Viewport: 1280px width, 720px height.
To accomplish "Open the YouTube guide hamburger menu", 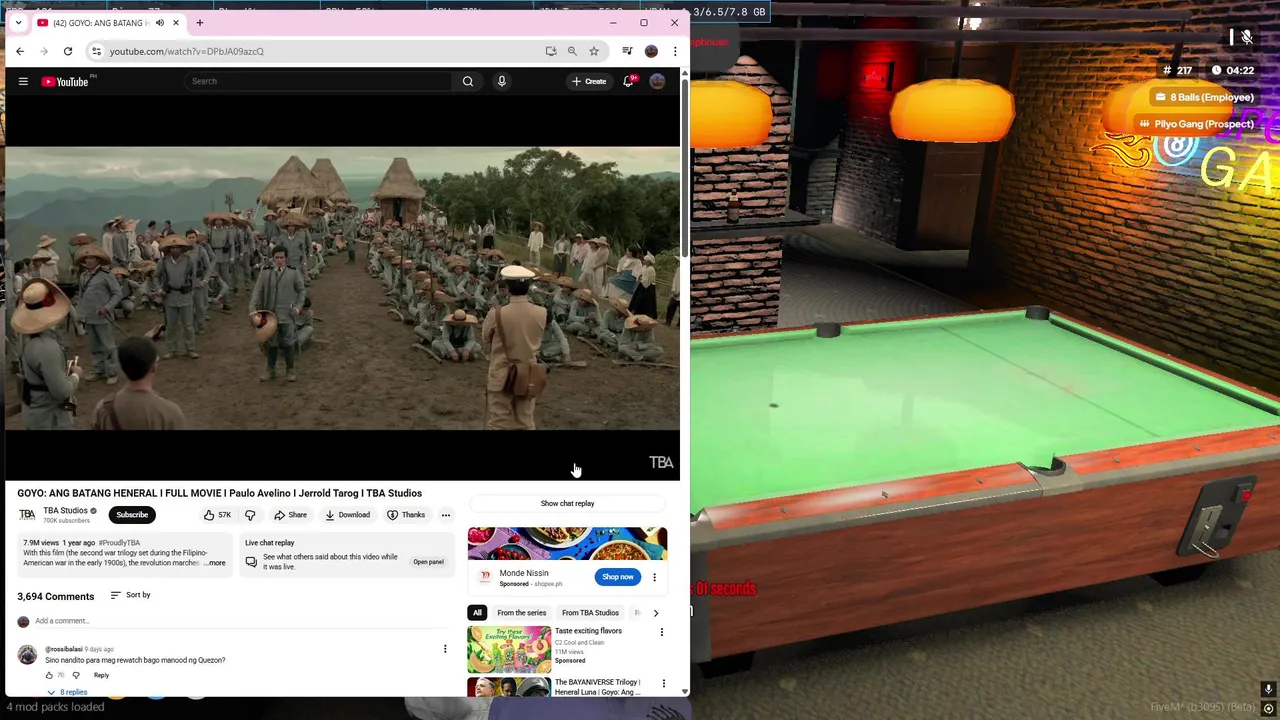I will tap(23, 82).
